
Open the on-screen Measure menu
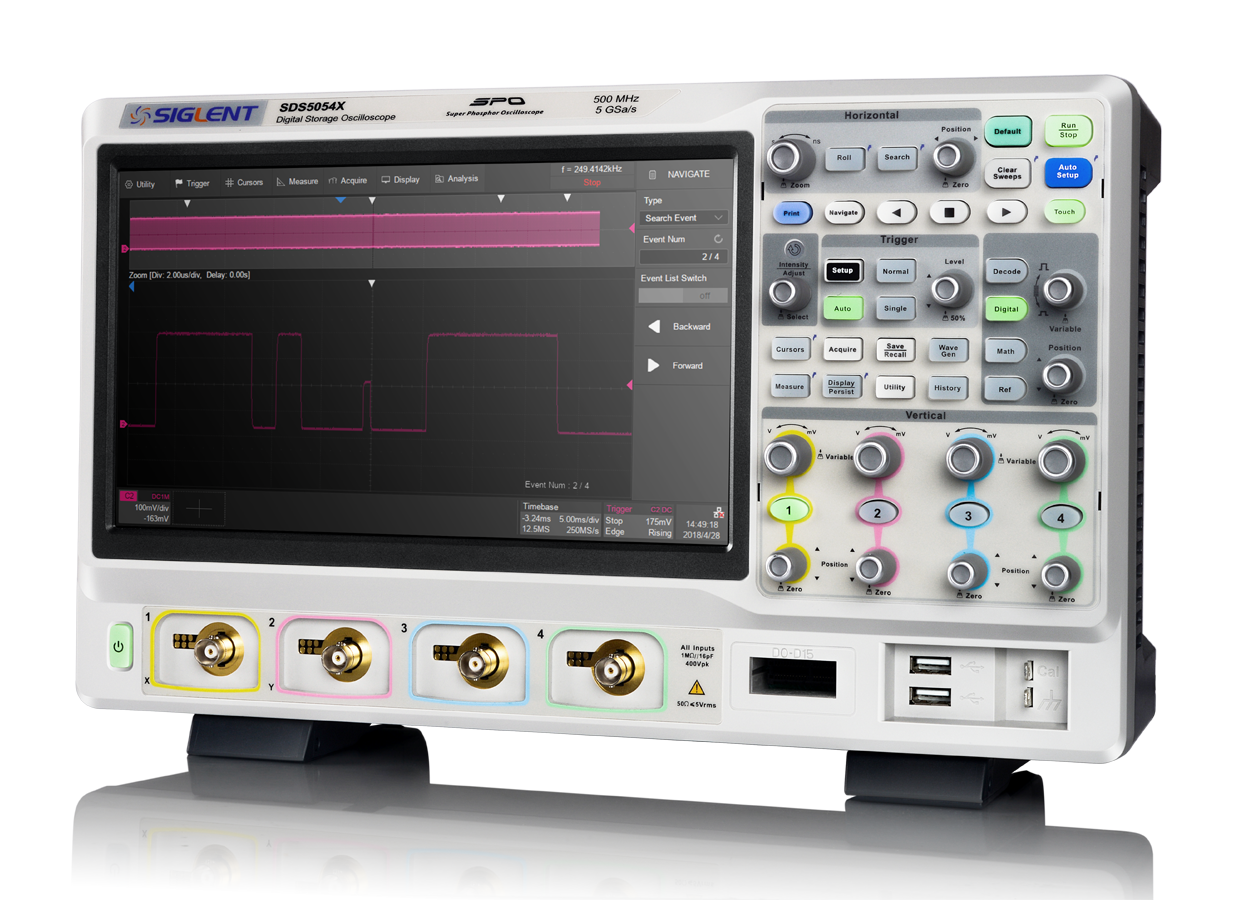pos(297,182)
